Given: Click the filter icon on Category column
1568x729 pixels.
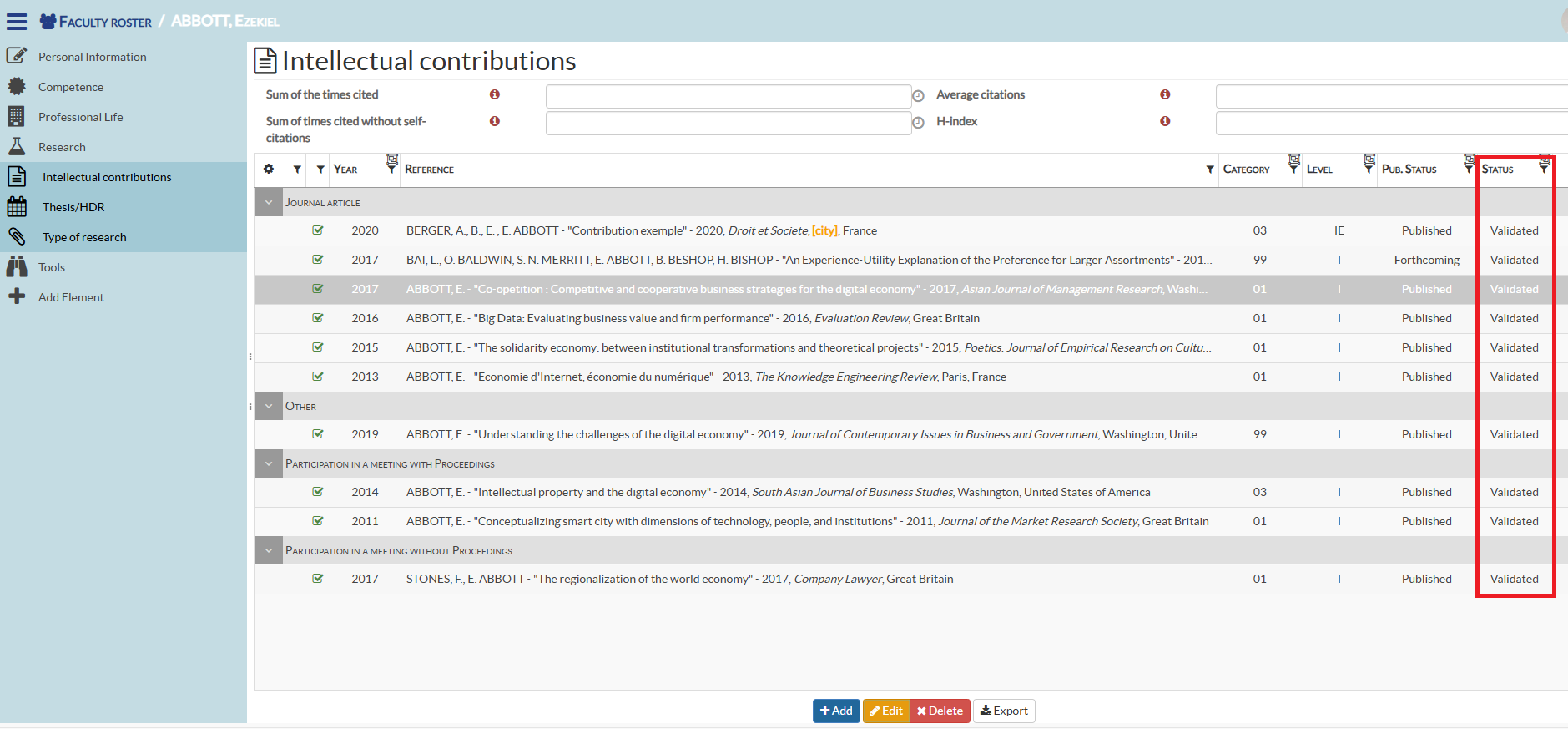Looking at the screenshot, I should [x=1293, y=168].
